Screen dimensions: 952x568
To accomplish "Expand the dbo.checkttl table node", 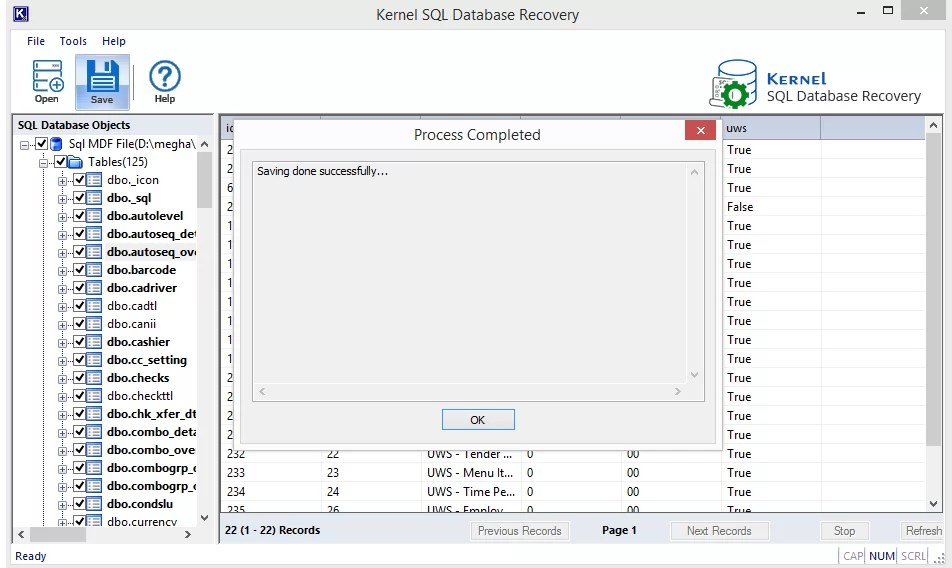I will 62,397.
